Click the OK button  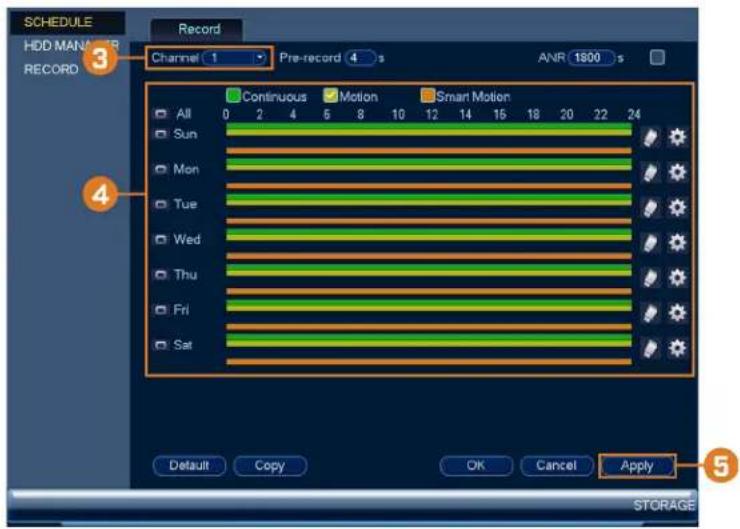(x=476, y=466)
